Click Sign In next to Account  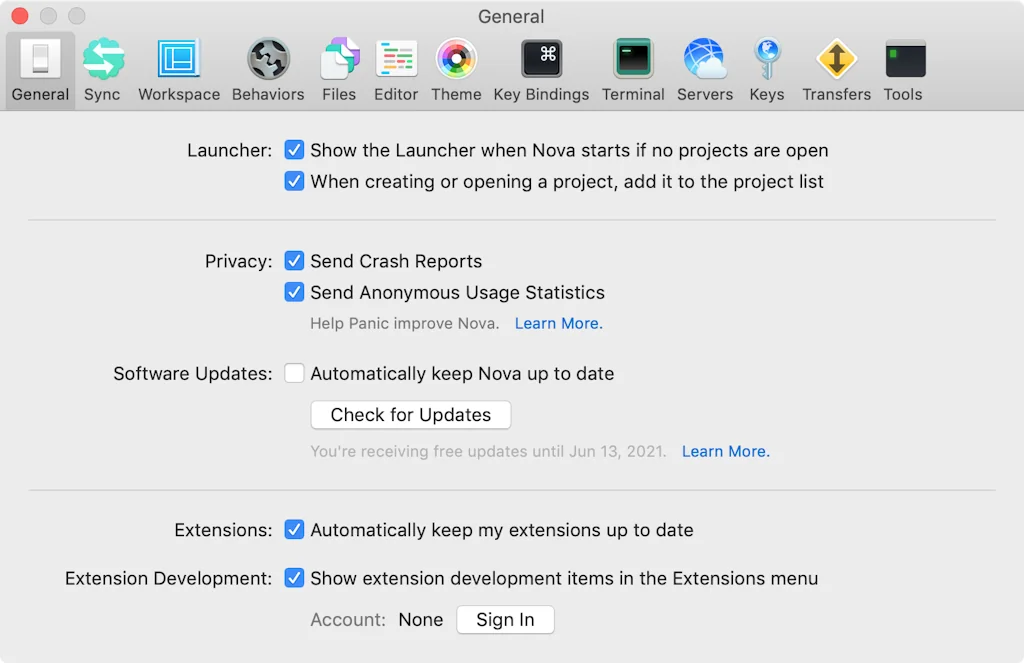click(505, 619)
